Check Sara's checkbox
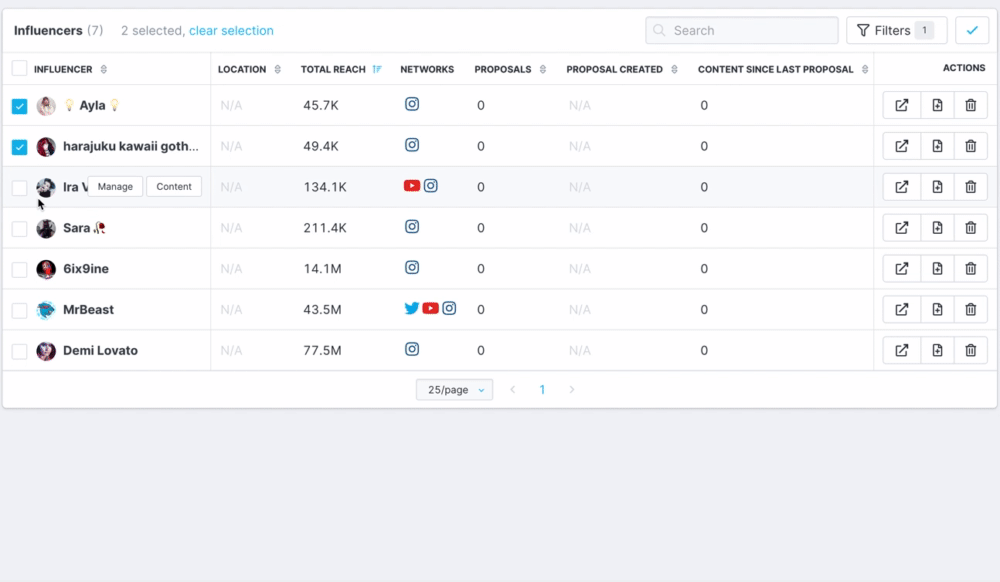The width and height of the screenshot is (1000, 582). 19,228
